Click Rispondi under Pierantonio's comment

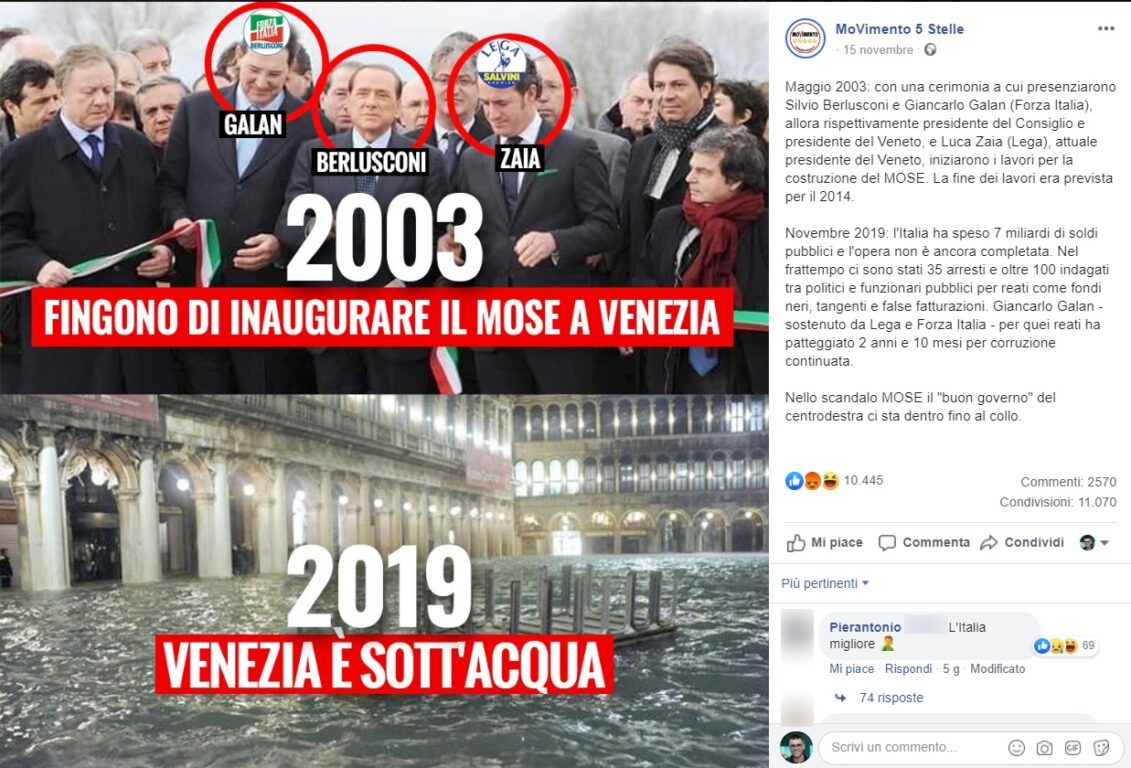[908, 668]
